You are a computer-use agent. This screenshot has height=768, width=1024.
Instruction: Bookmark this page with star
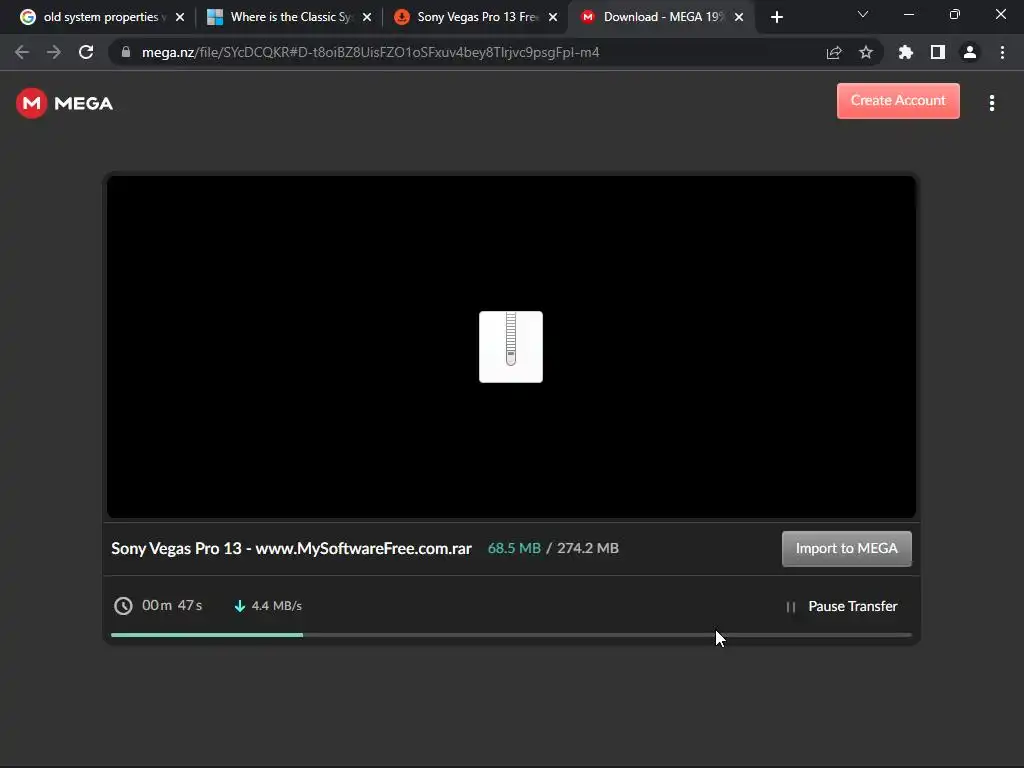coord(866,52)
